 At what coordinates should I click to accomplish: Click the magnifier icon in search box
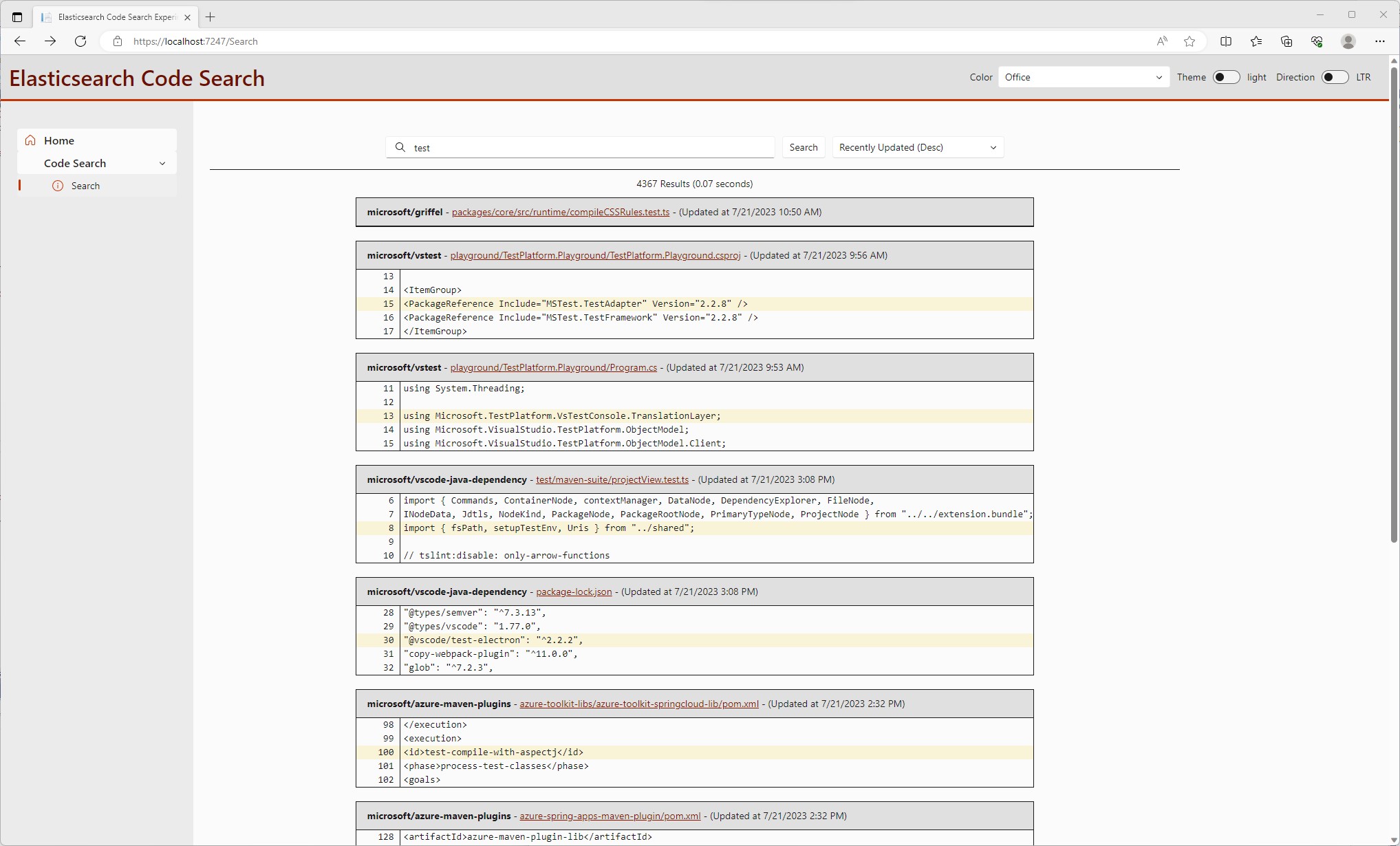[x=400, y=147]
